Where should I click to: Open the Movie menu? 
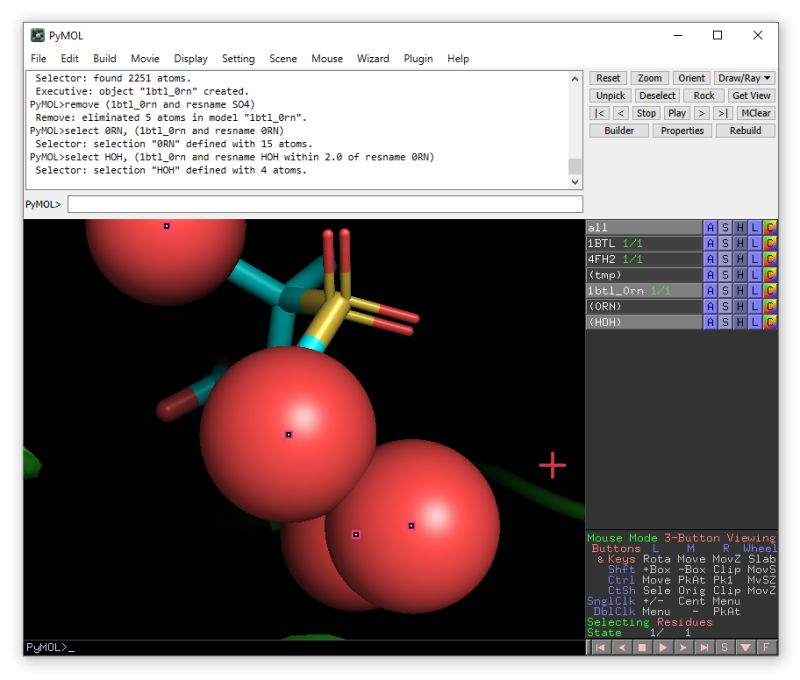(x=145, y=59)
